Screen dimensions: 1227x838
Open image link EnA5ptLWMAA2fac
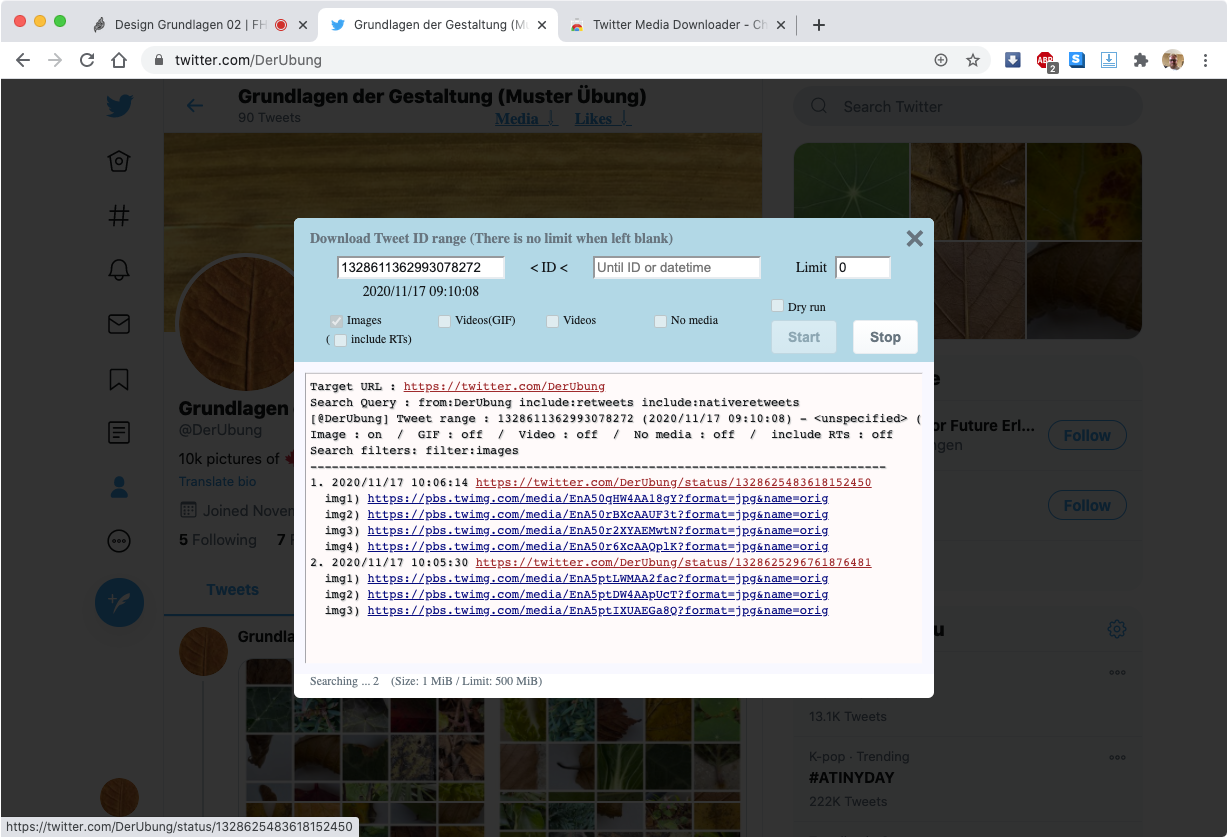[x=598, y=578]
